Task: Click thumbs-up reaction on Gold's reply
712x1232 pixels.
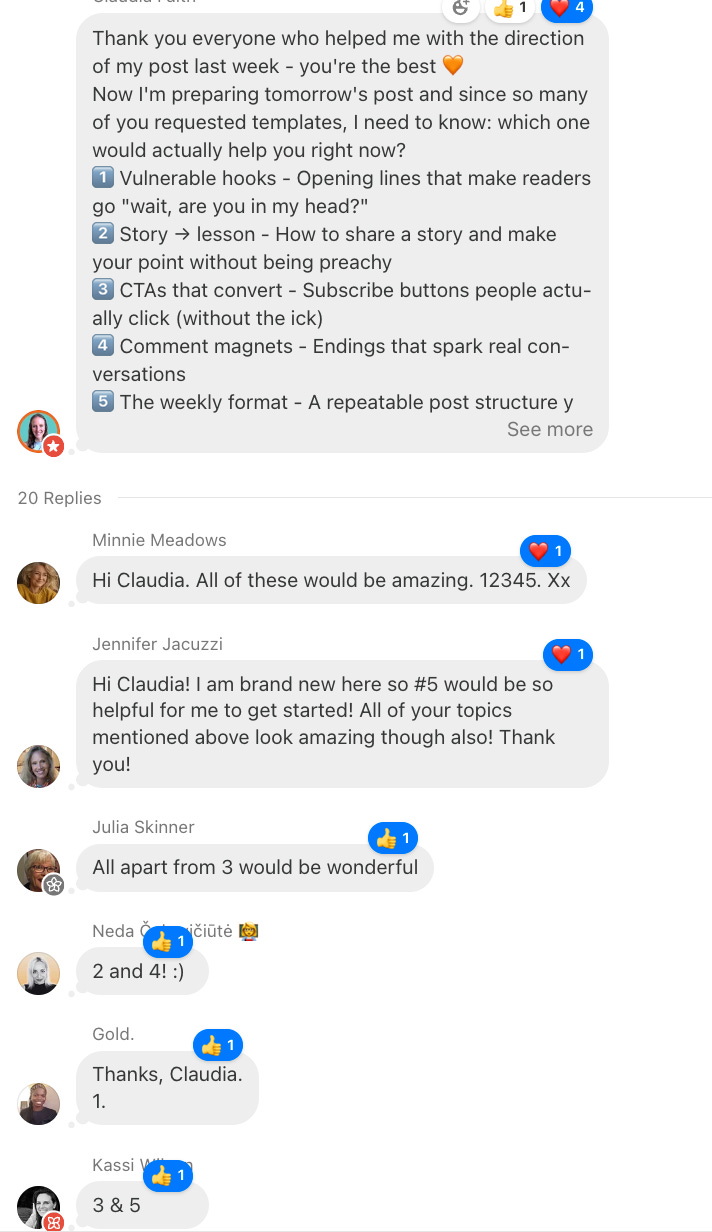Action: pos(218,1046)
